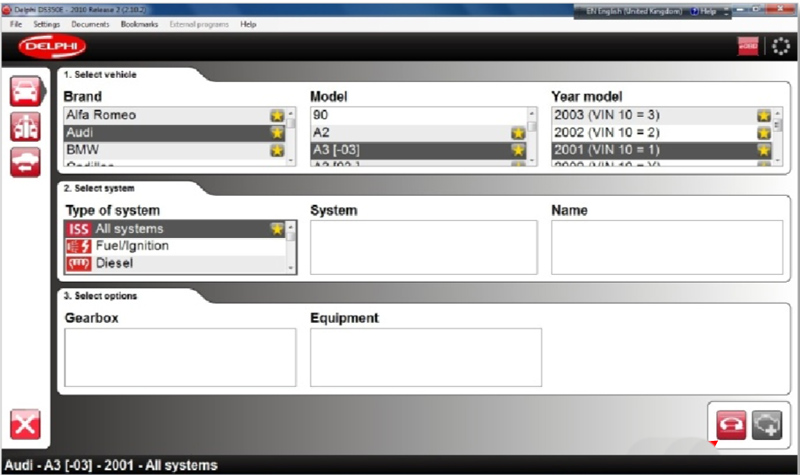Screen dimensions: 800x475
Task: Select Audi in Brand list
Action: 175,133
